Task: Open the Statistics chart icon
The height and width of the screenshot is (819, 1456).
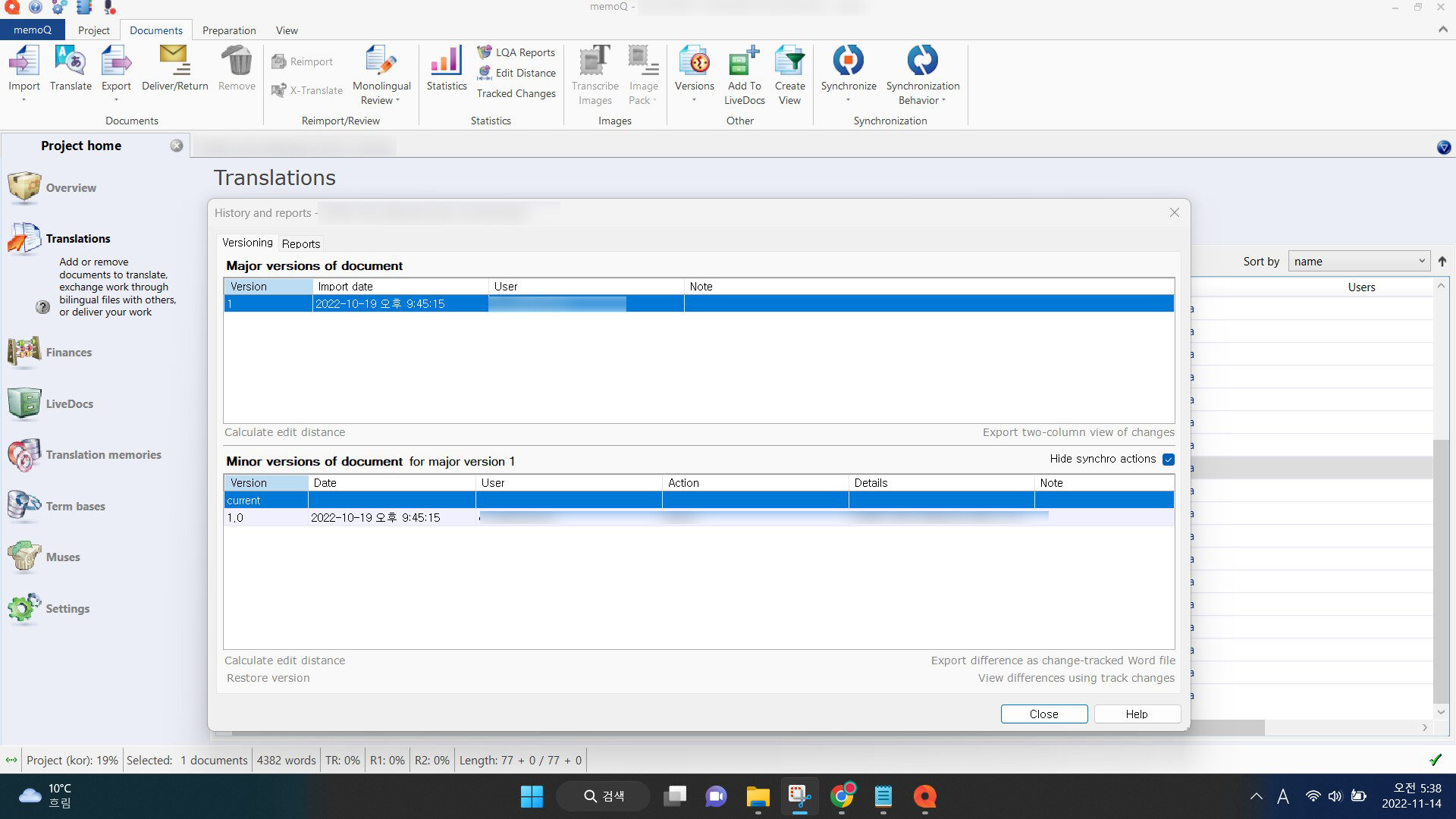Action: [x=447, y=61]
